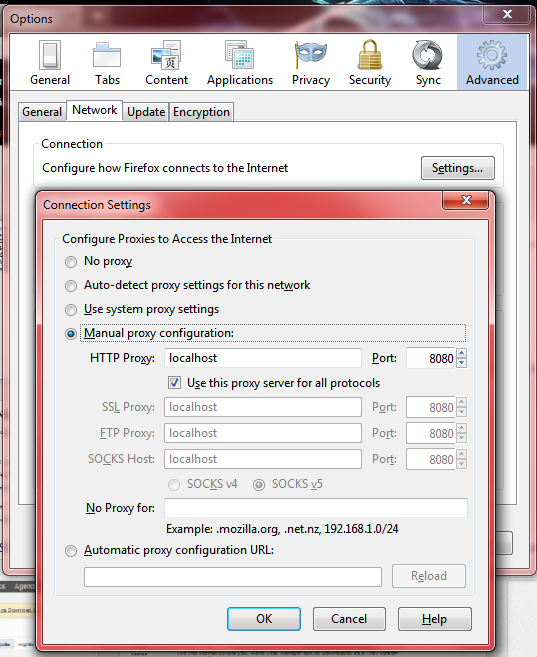This screenshot has height=657, width=537.
Task: Uncheck Use this proxy server for all protocols
Action: tap(174, 383)
